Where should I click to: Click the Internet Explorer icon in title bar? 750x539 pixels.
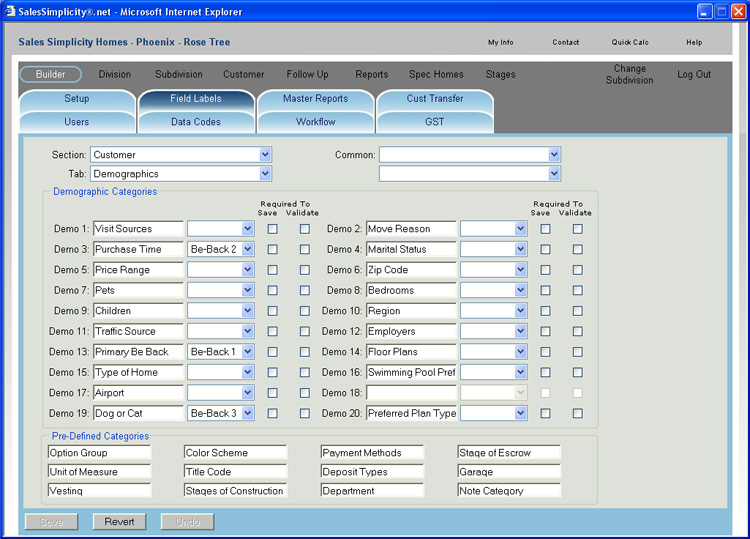click(x=10, y=10)
